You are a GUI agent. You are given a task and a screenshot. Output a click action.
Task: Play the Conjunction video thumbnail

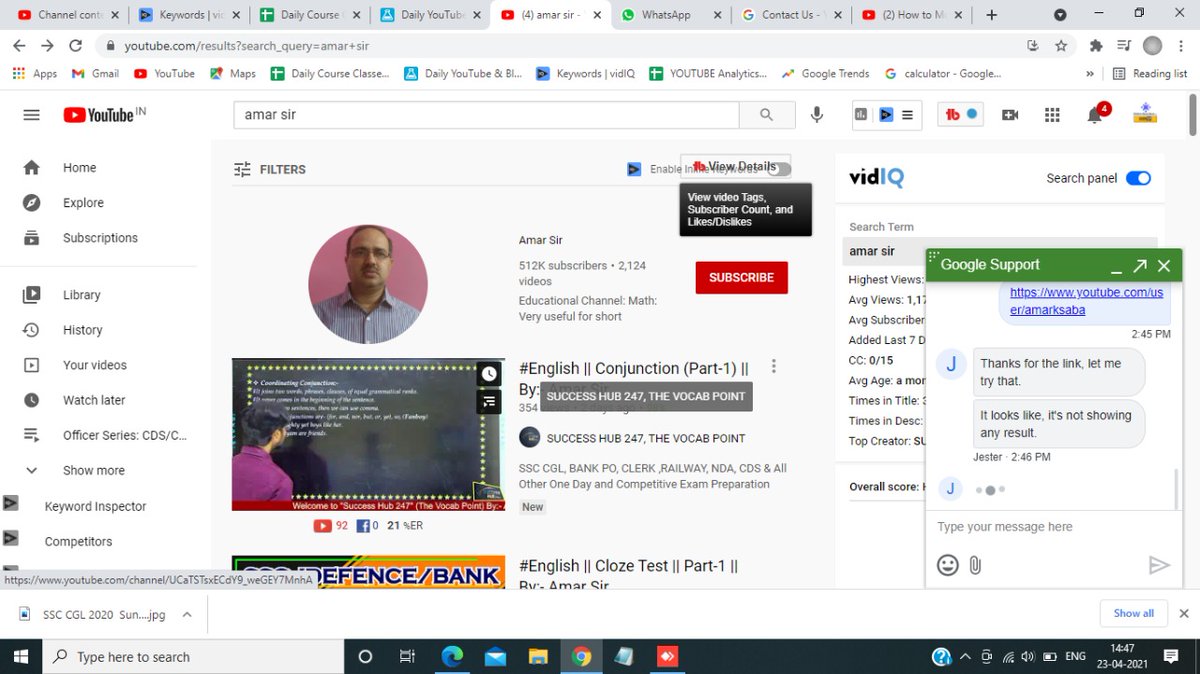368,434
